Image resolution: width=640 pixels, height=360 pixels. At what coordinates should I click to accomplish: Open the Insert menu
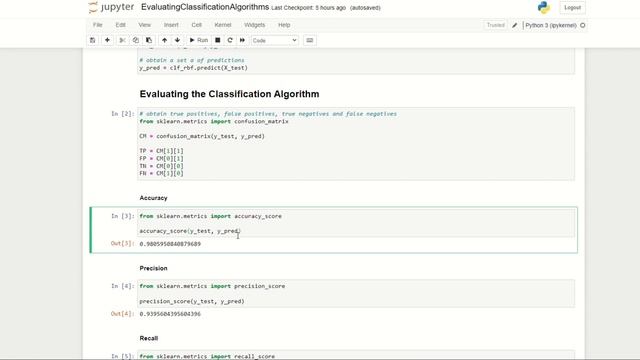pyautogui.click(x=171, y=25)
